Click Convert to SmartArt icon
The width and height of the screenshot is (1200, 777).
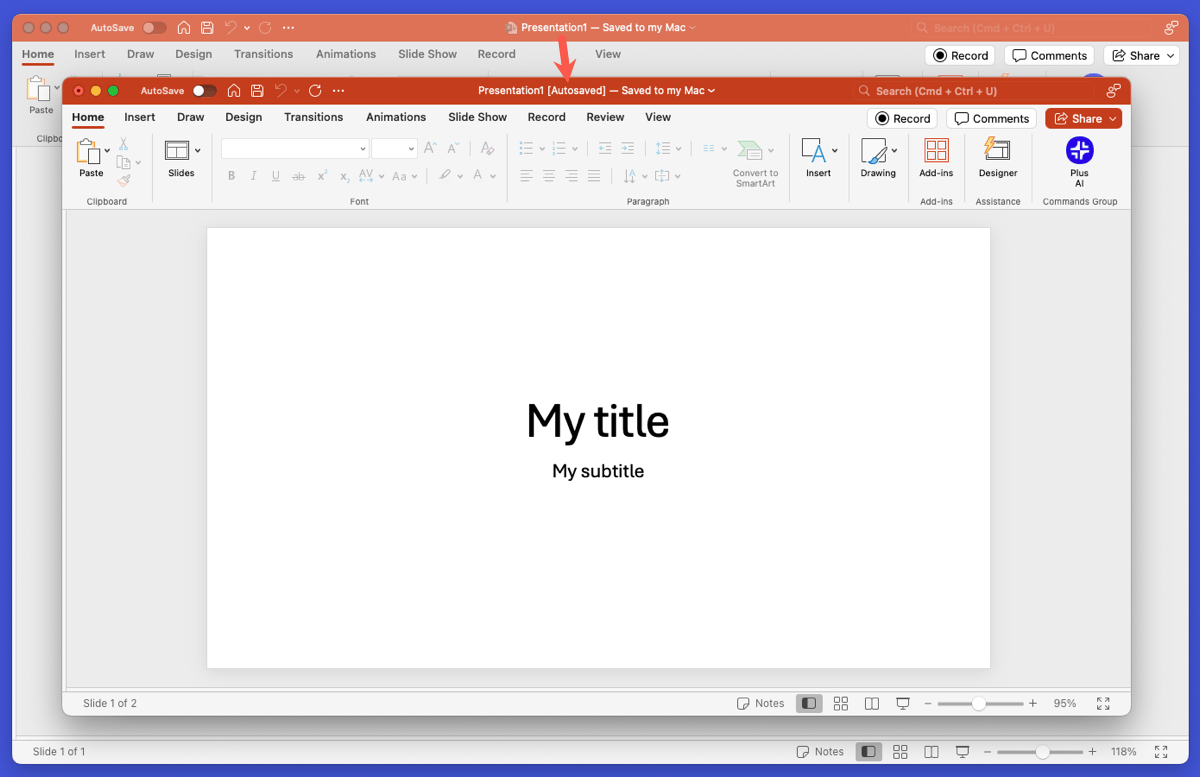(x=752, y=151)
